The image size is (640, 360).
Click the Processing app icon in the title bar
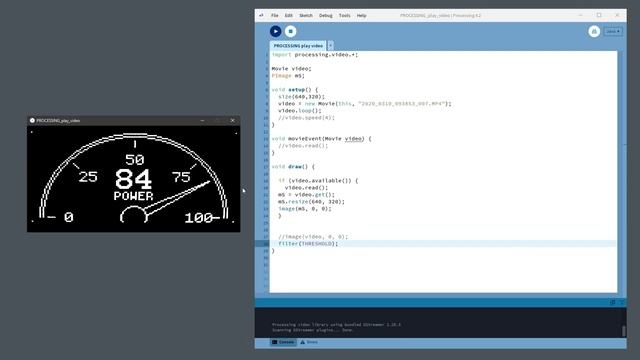coord(261,16)
